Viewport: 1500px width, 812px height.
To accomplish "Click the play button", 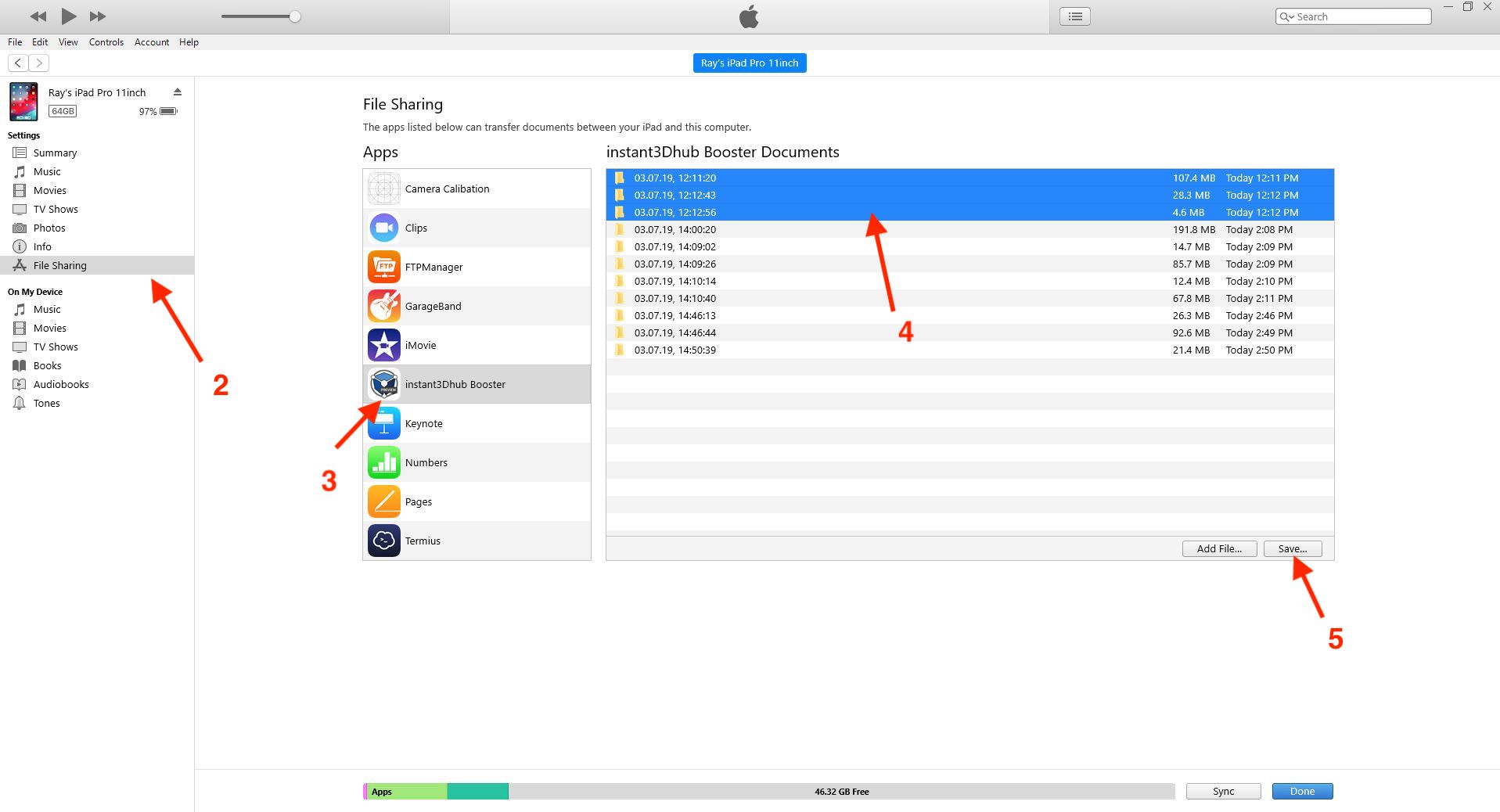I will (x=69, y=16).
